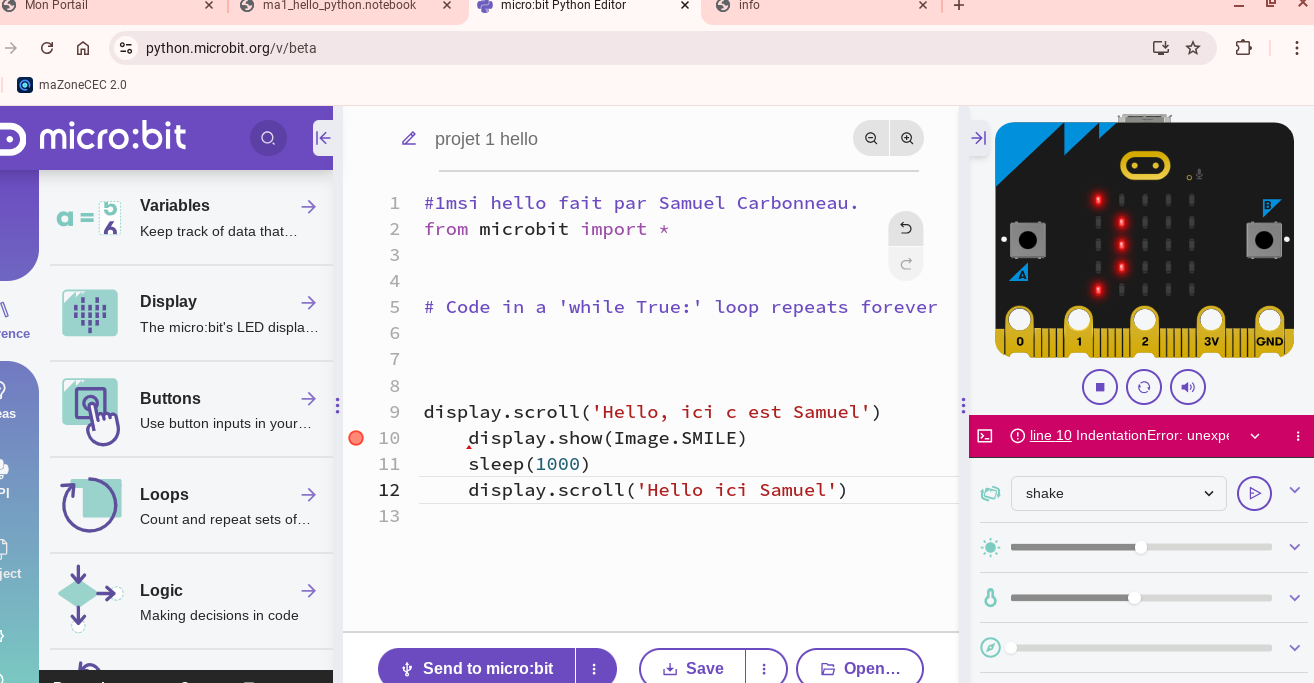Open the gesture dropdown showing shake
The height and width of the screenshot is (683, 1314).
coord(1118,493)
